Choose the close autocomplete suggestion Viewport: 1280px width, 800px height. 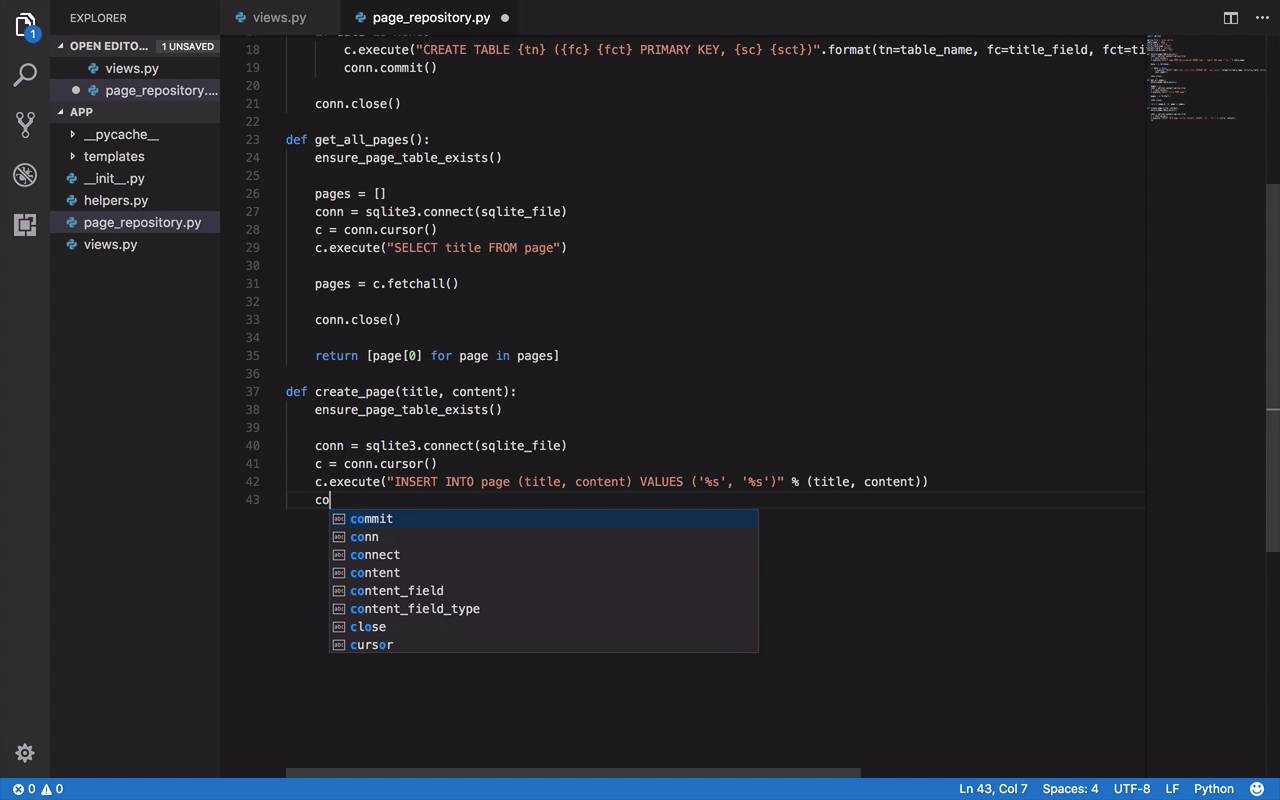544,627
